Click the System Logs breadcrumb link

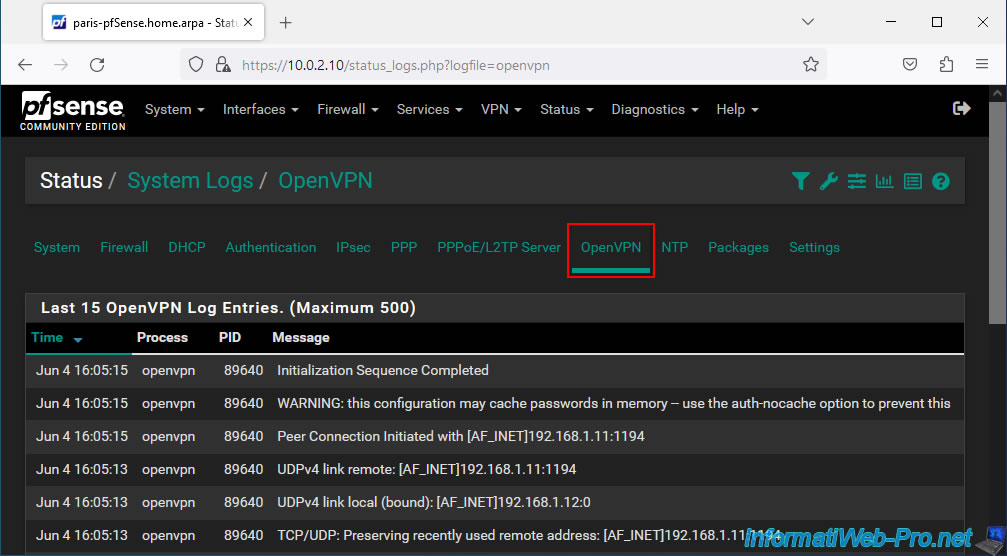[x=190, y=181]
